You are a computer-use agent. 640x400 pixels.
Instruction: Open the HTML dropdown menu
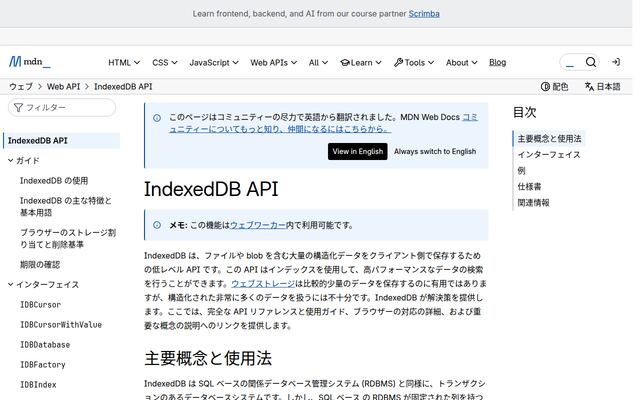[x=124, y=62]
